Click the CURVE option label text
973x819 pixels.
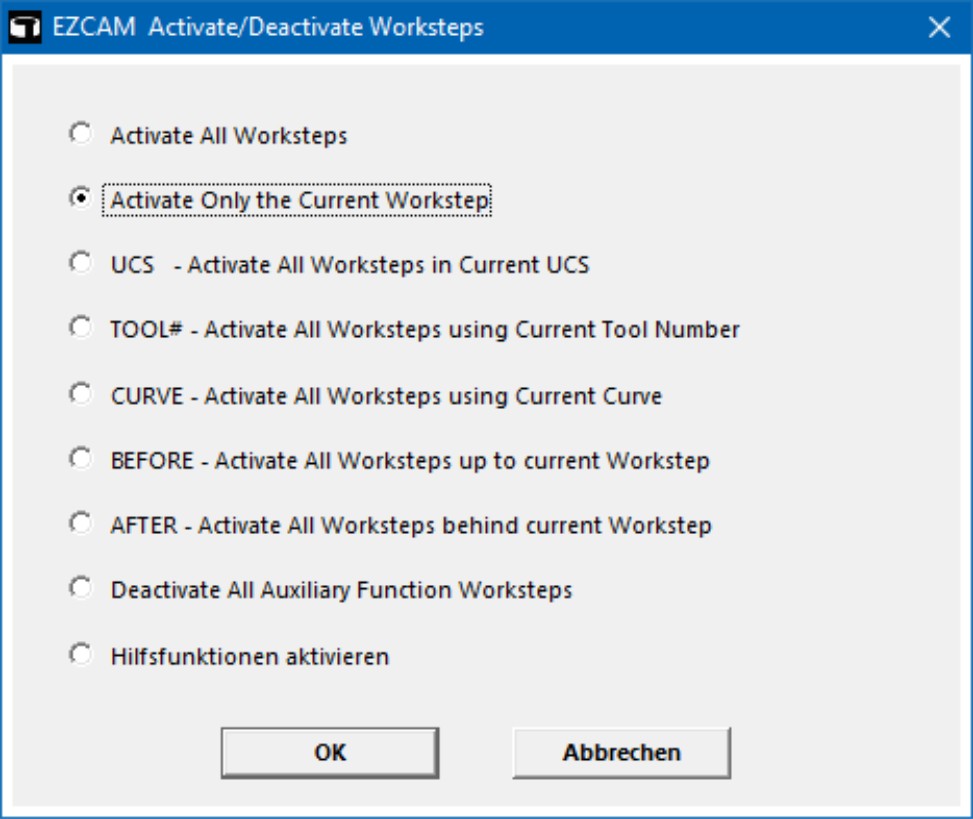(x=386, y=396)
